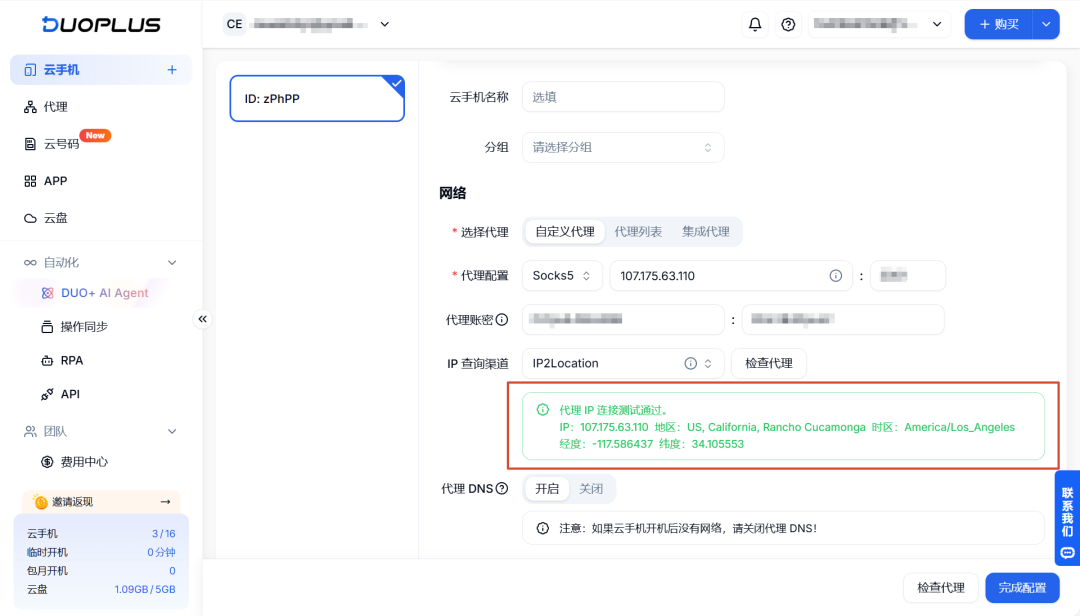Click the 购买 button
1080x616 pixels.
(999, 24)
